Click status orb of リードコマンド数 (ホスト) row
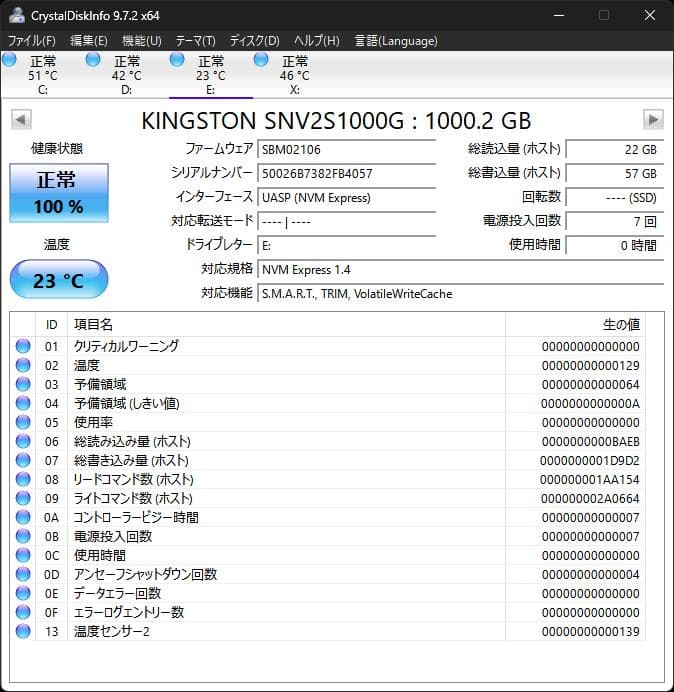Viewport: 674px width, 692px height. pos(23,479)
